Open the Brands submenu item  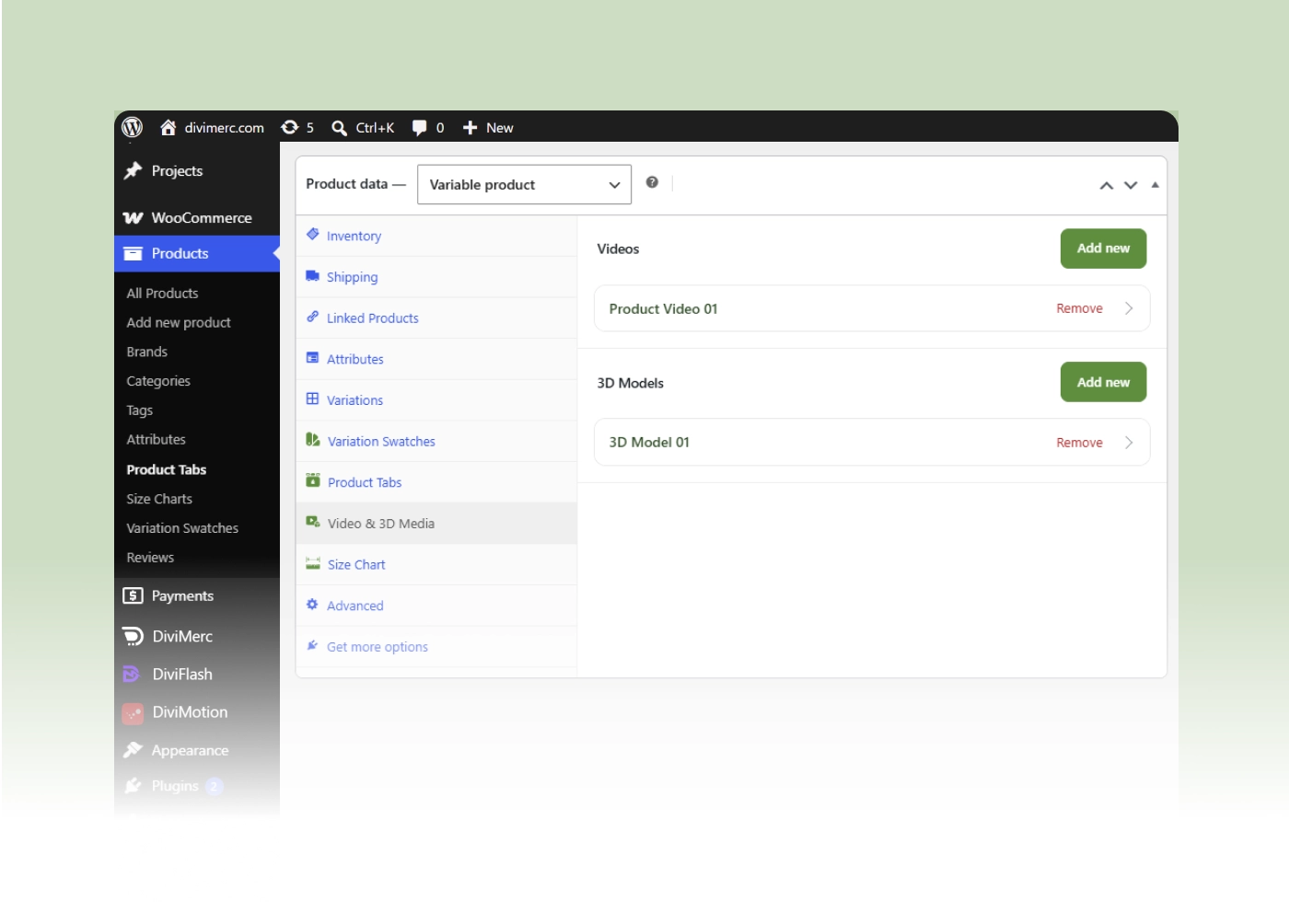click(x=147, y=352)
